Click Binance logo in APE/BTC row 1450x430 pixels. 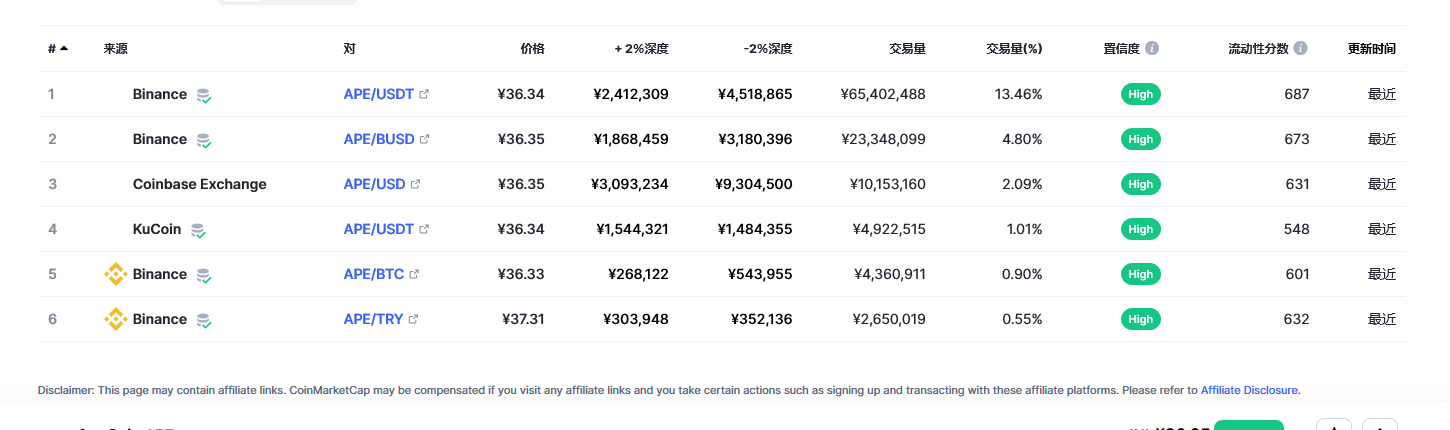pos(116,274)
